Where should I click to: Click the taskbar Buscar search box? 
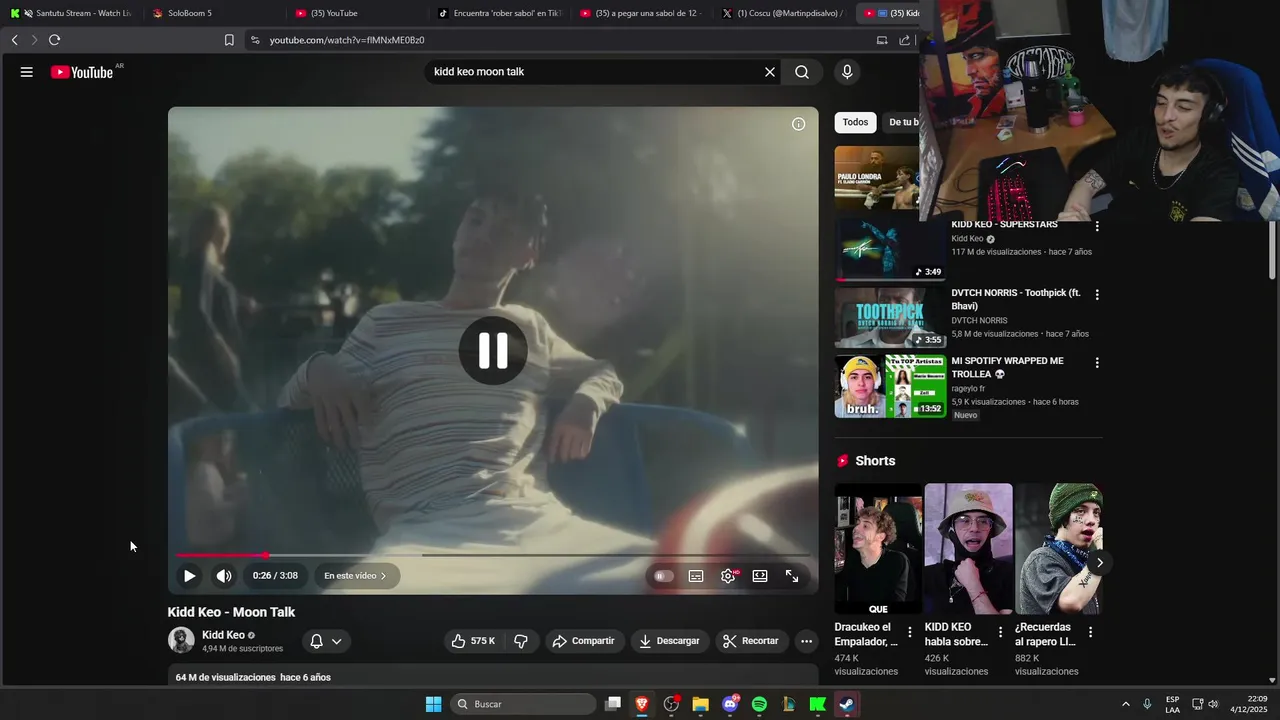(x=523, y=704)
